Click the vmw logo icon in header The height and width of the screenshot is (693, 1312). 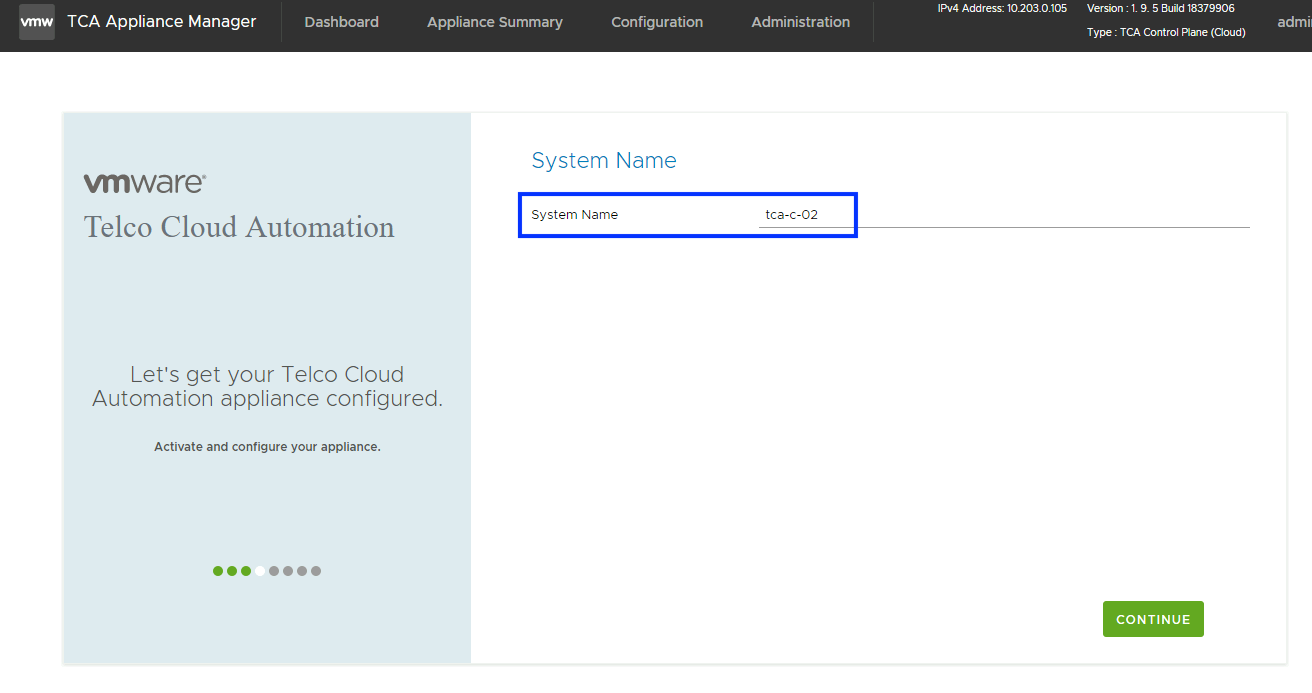pyautogui.click(x=37, y=22)
